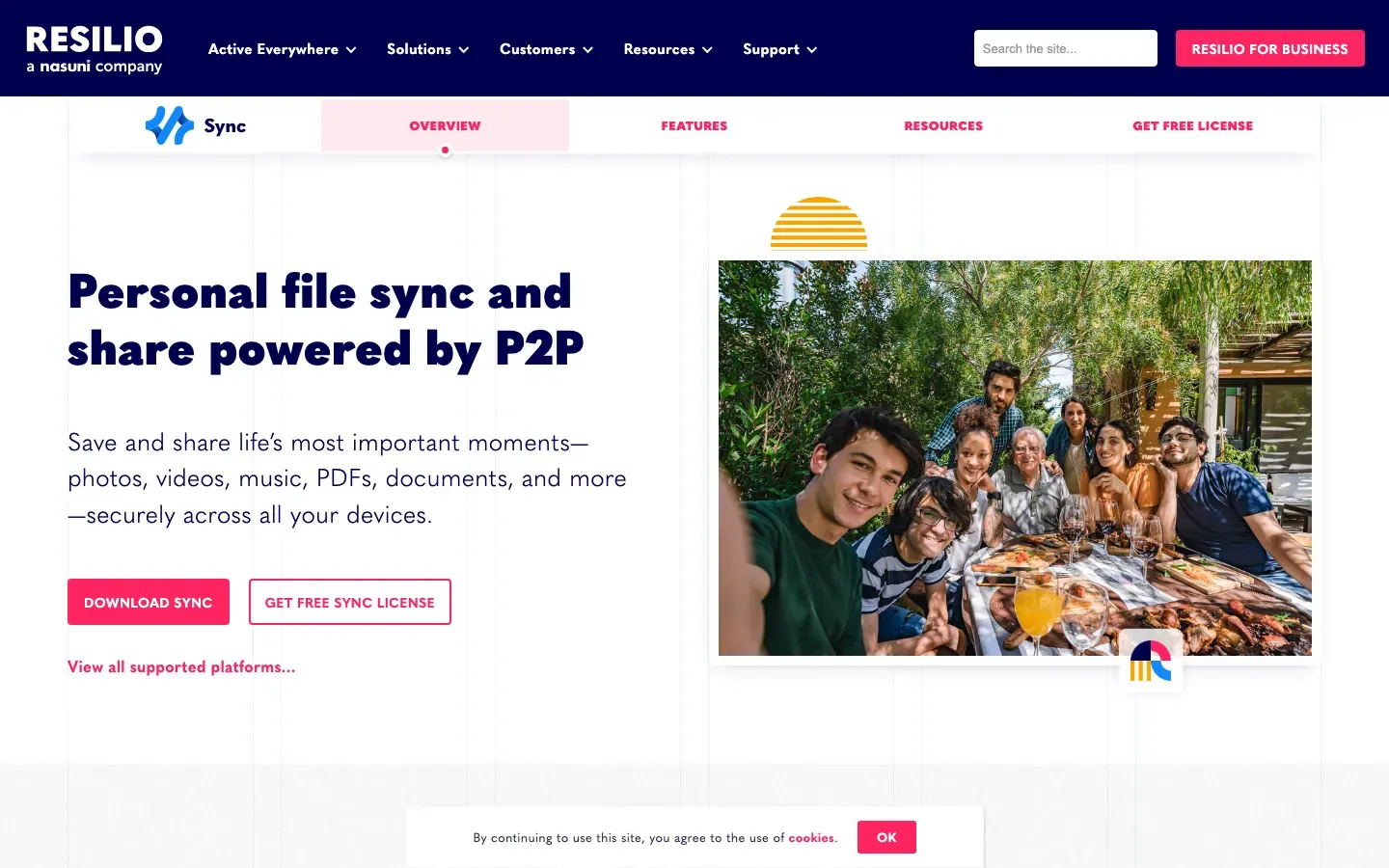Click the Sync product name text
Image resolution: width=1389 pixels, height=868 pixels.
pos(225,126)
